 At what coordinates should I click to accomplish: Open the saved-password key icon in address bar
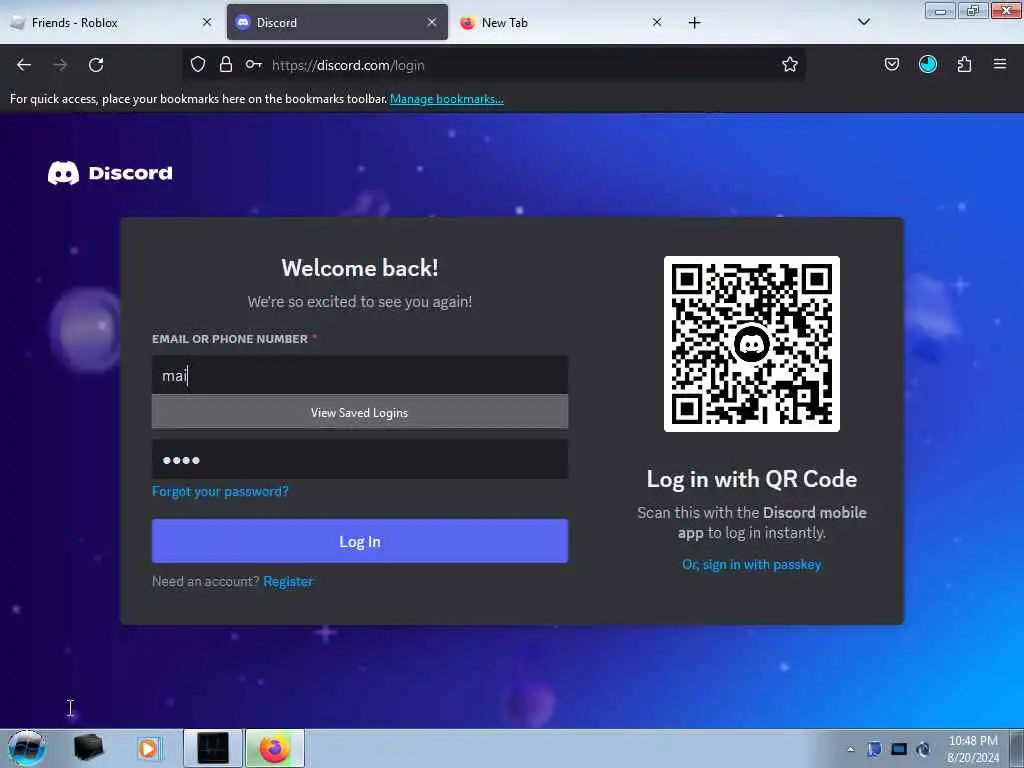click(253, 64)
